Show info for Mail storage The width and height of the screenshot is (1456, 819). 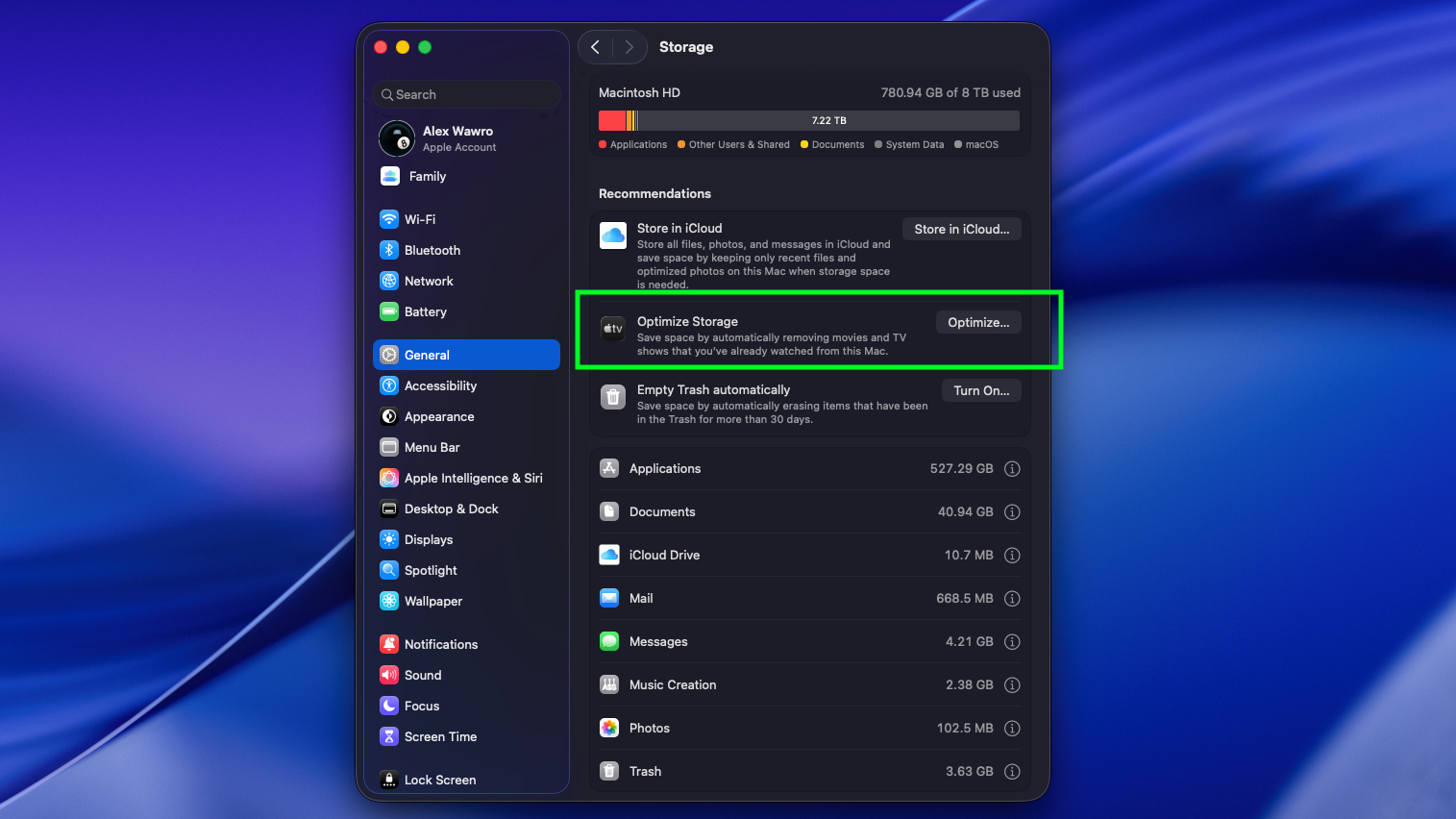(1012, 599)
